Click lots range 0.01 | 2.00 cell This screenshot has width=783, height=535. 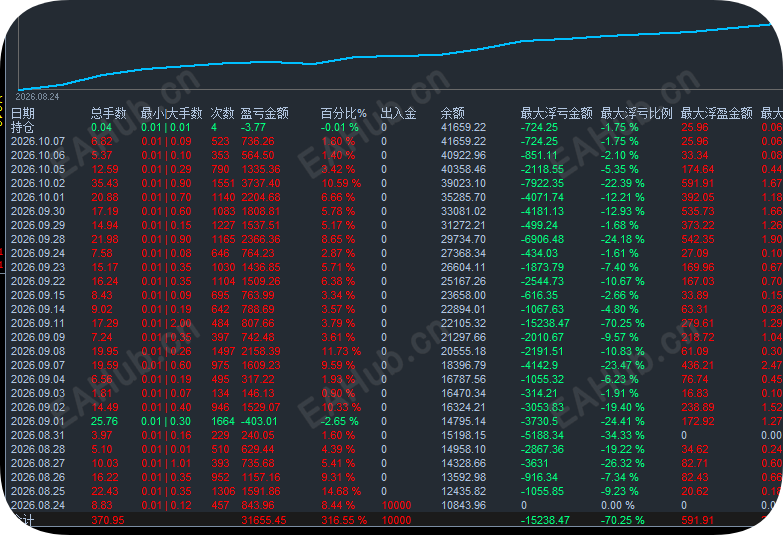(x=166, y=323)
